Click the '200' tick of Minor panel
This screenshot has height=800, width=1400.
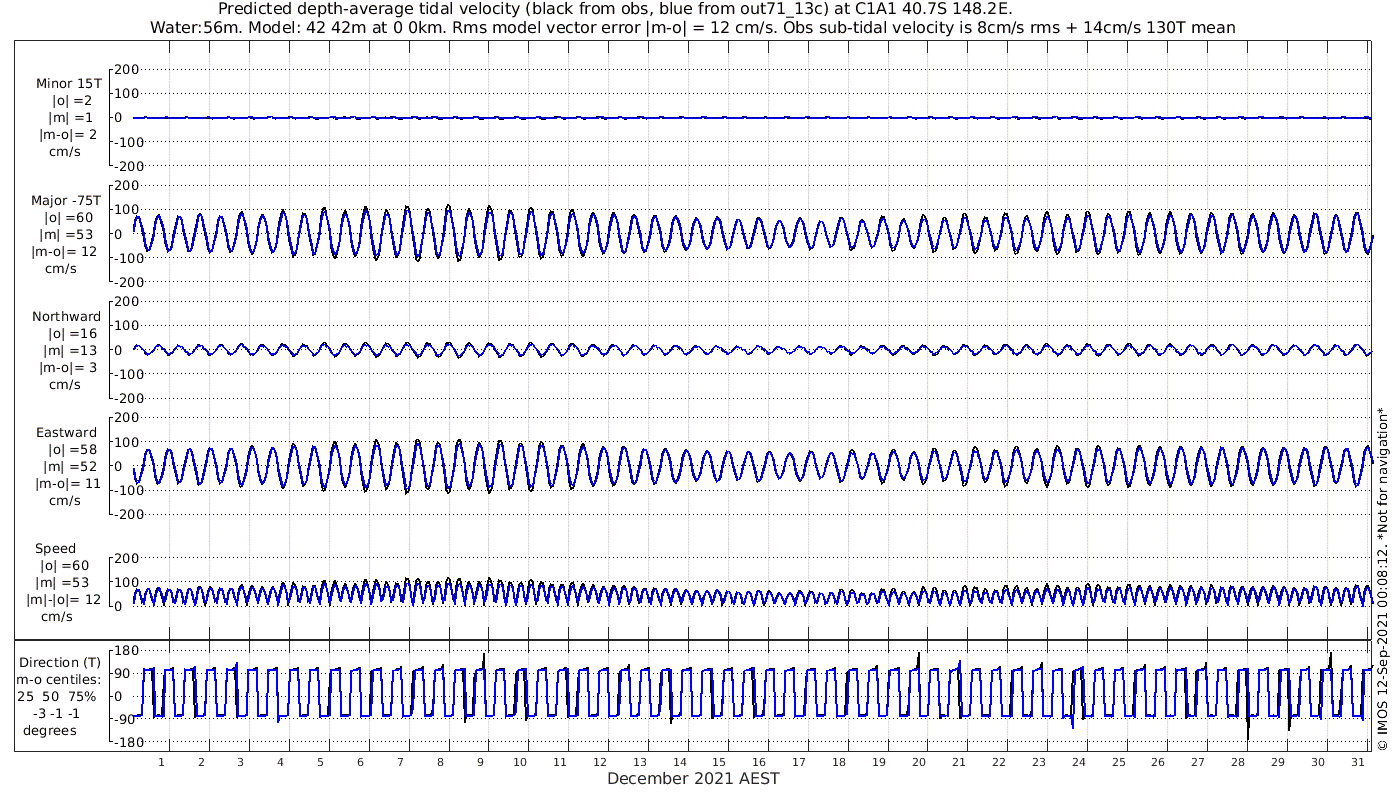125,69
